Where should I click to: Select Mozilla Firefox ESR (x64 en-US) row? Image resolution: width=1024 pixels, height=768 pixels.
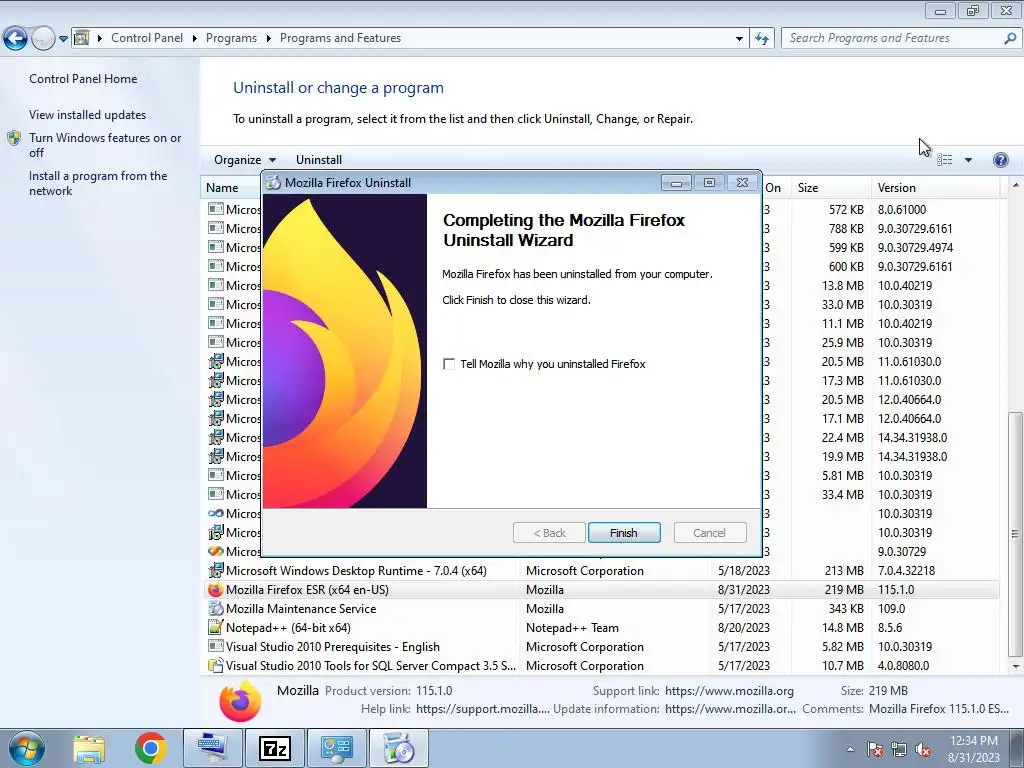(x=601, y=590)
